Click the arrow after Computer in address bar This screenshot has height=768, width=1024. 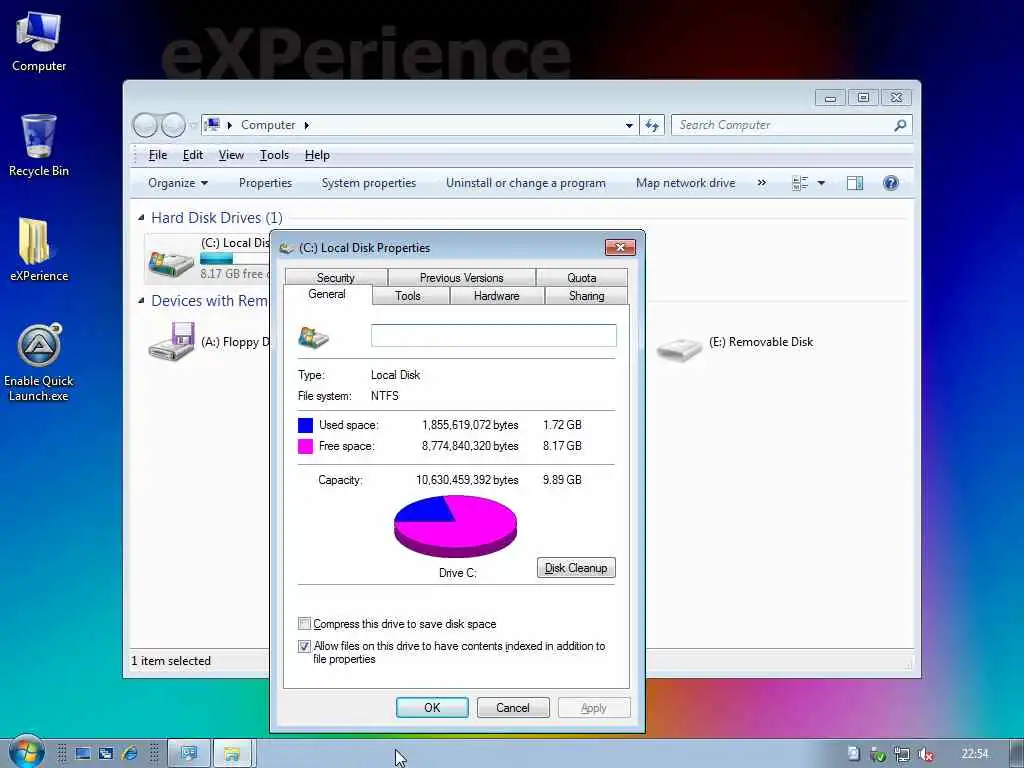(306, 125)
